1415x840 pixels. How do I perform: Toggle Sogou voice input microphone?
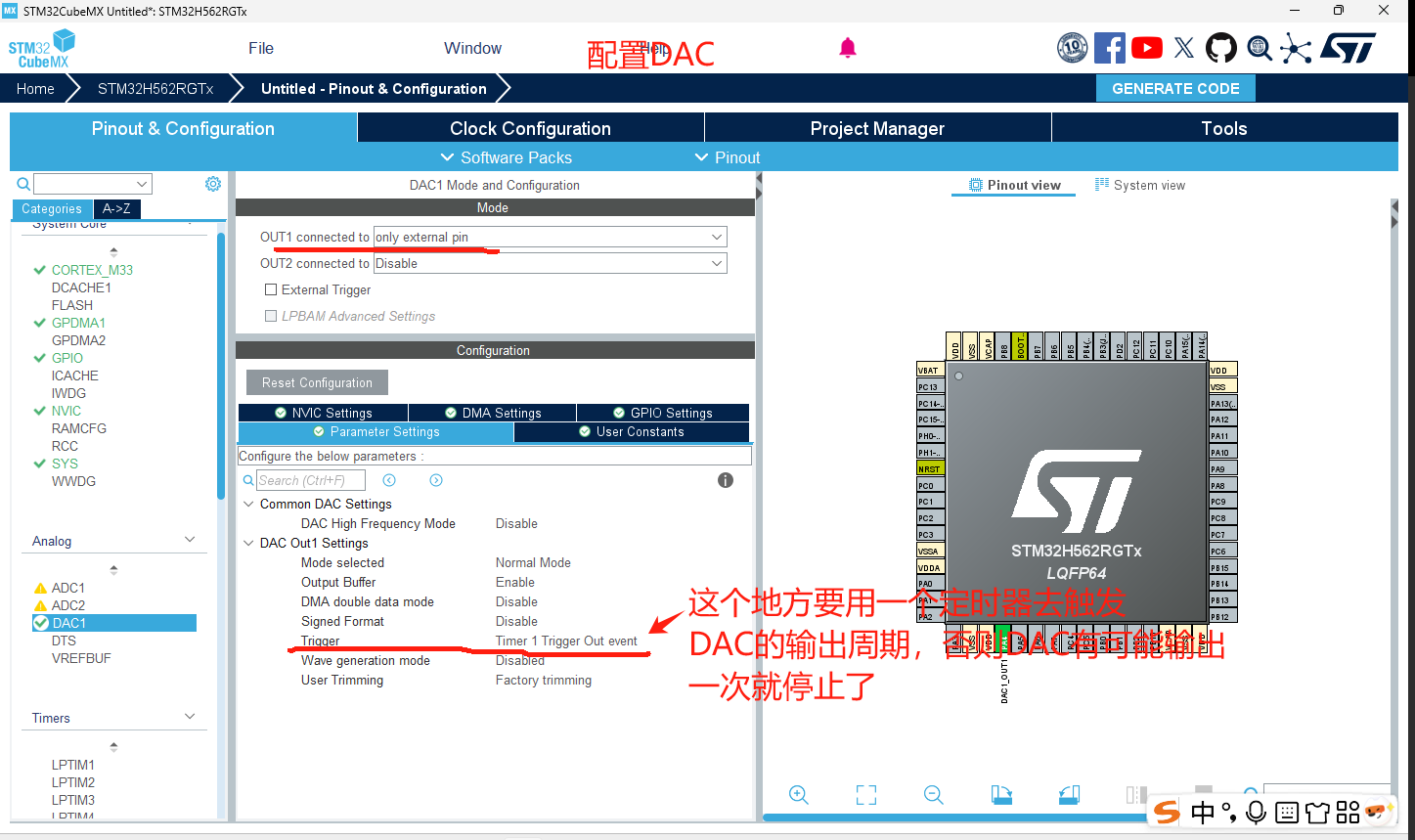point(1257,812)
